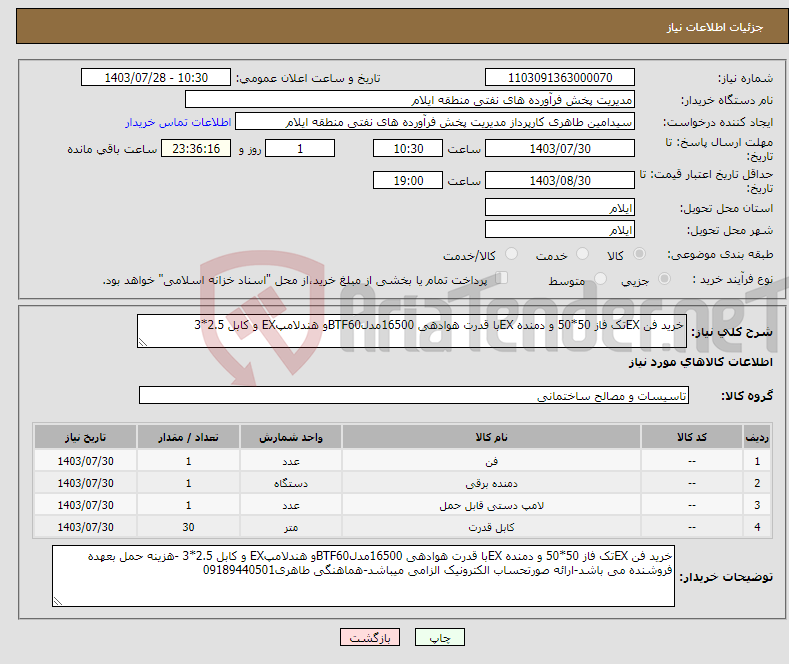The height and width of the screenshot is (664, 789).
Task: Click the unit cell متر
Action: point(291,528)
